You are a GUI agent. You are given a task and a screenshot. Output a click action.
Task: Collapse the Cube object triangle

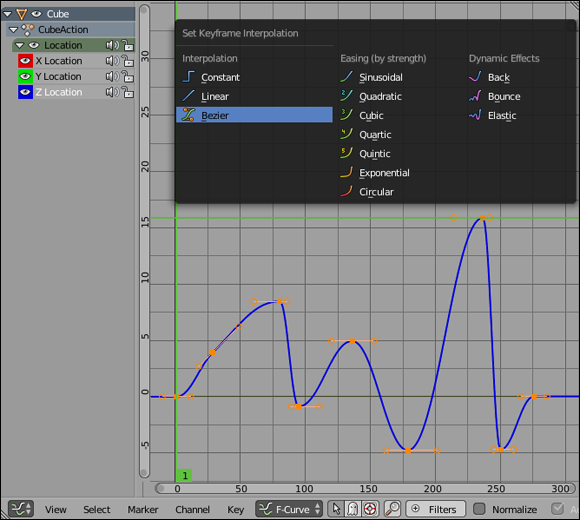(x=7, y=14)
